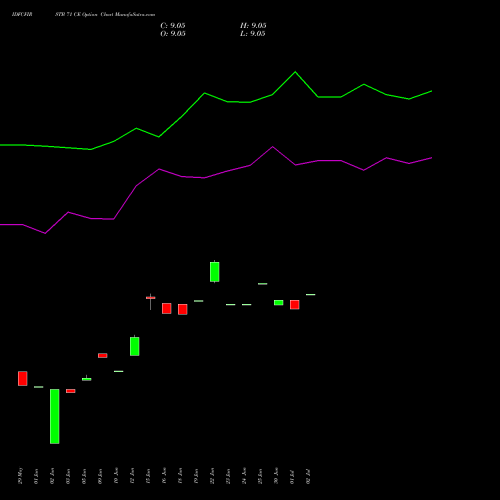Click the high value H: 9.05
This screenshot has width=500, height=500.
click(x=253, y=26)
